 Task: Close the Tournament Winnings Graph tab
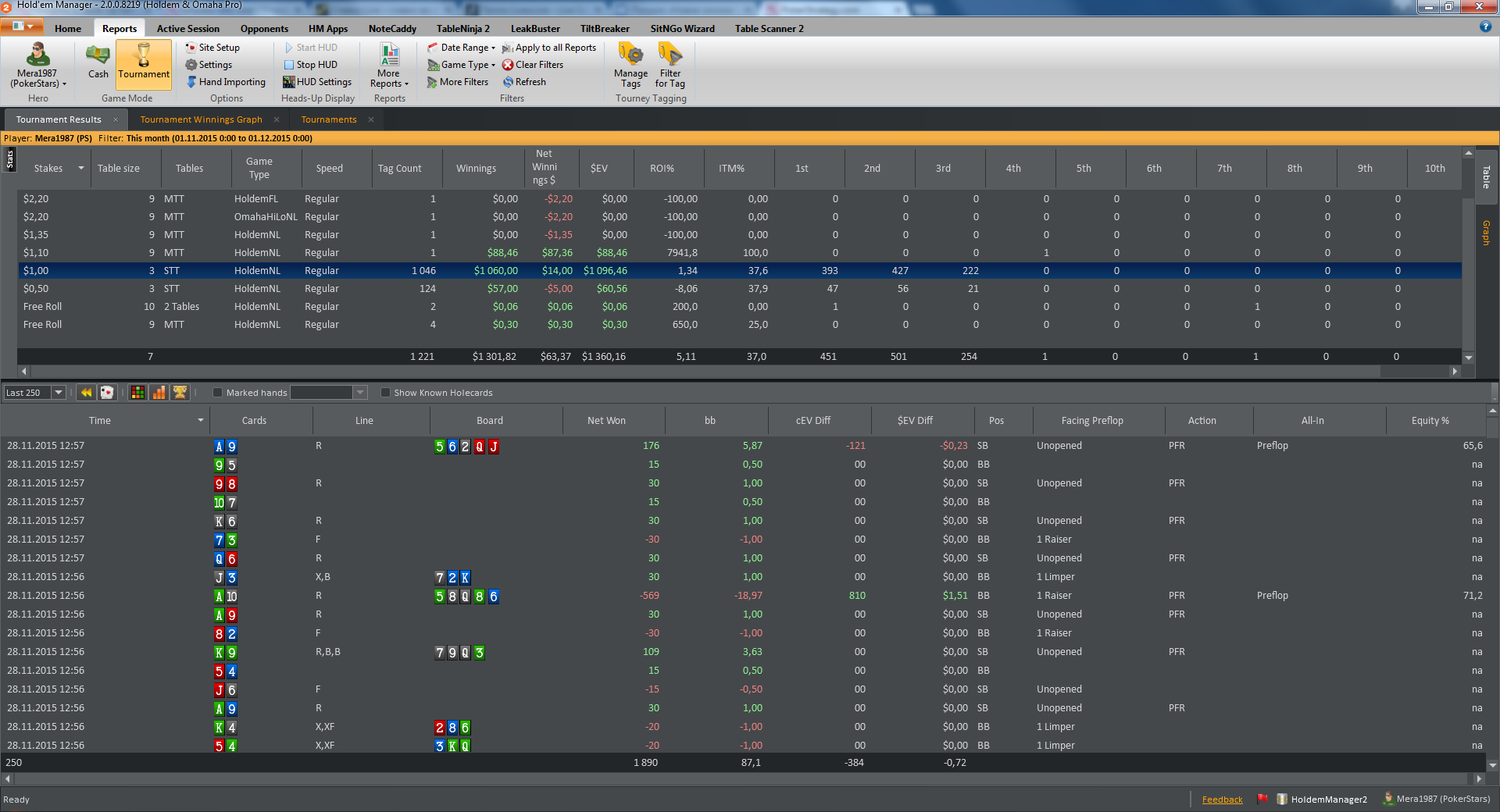[277, 119]
